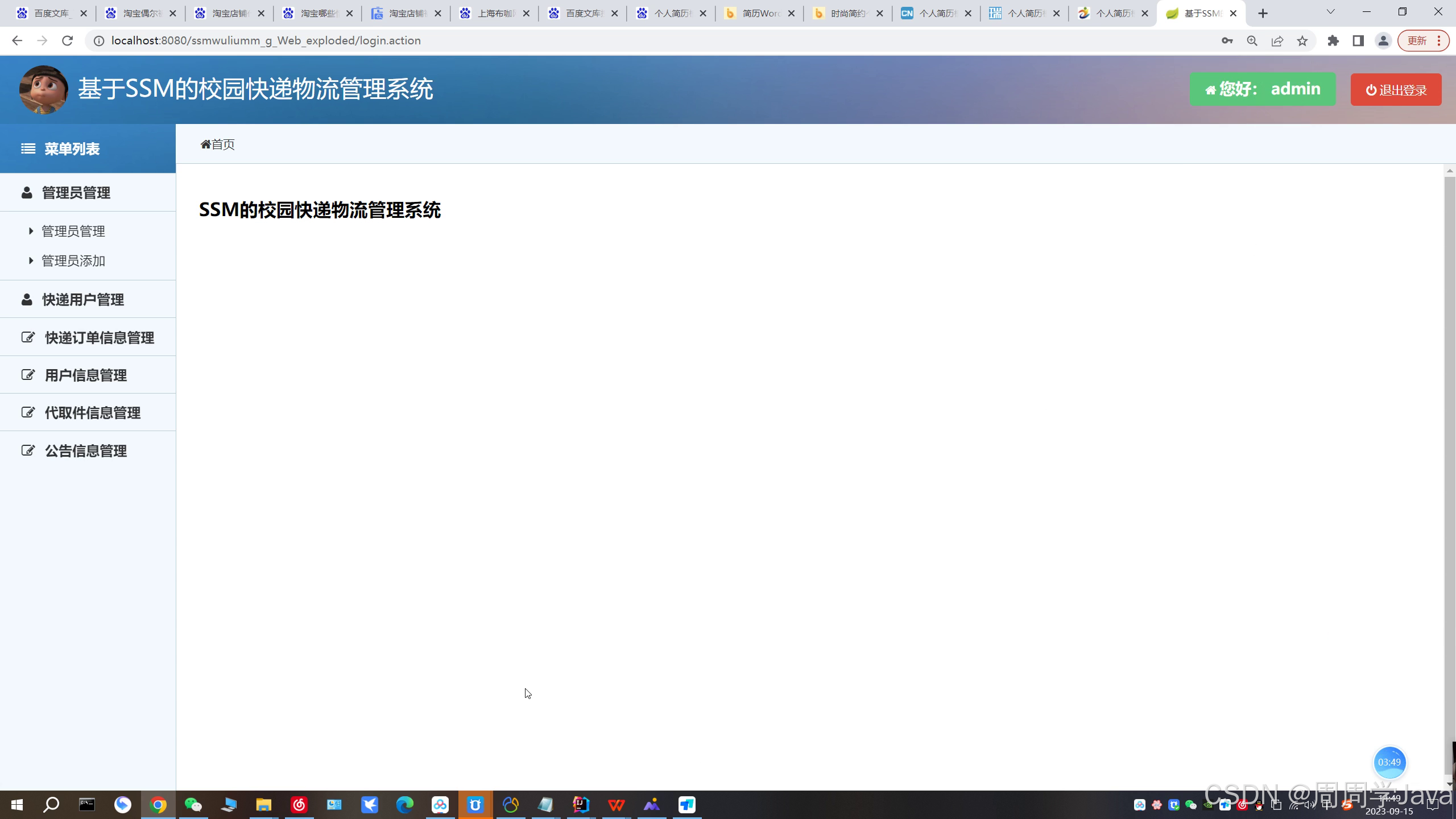
Task: Click the 菜单列表 hamburger icon
Action: (x=28, y=148)
